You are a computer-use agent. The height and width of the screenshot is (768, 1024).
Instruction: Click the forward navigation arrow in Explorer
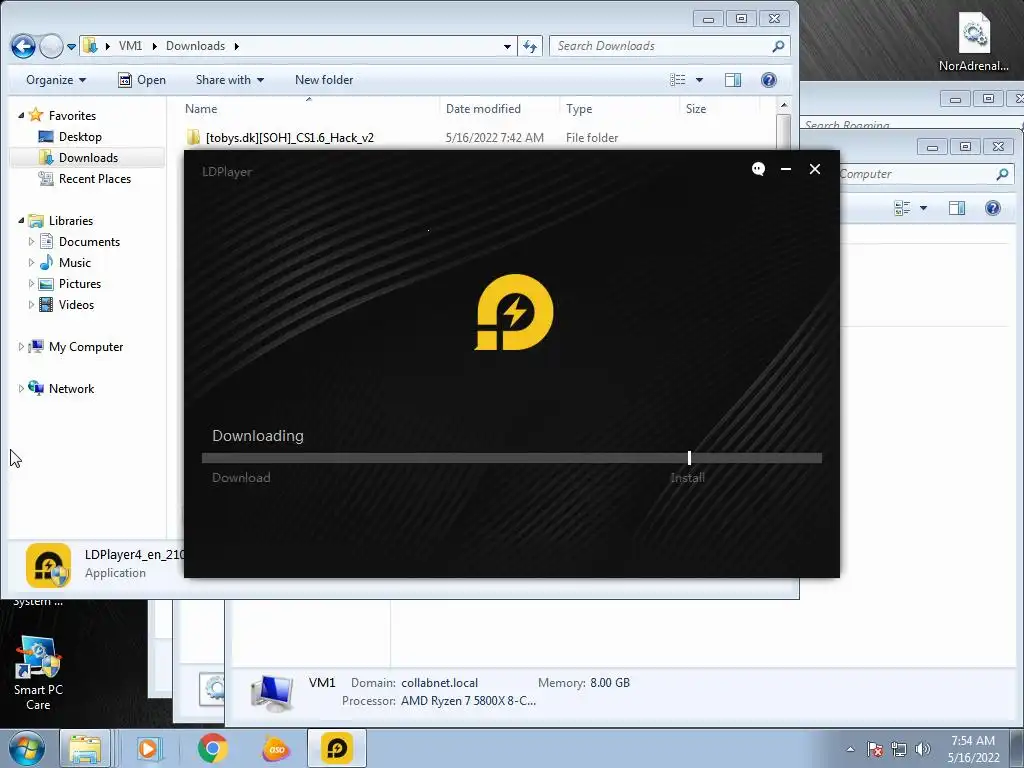51,46
